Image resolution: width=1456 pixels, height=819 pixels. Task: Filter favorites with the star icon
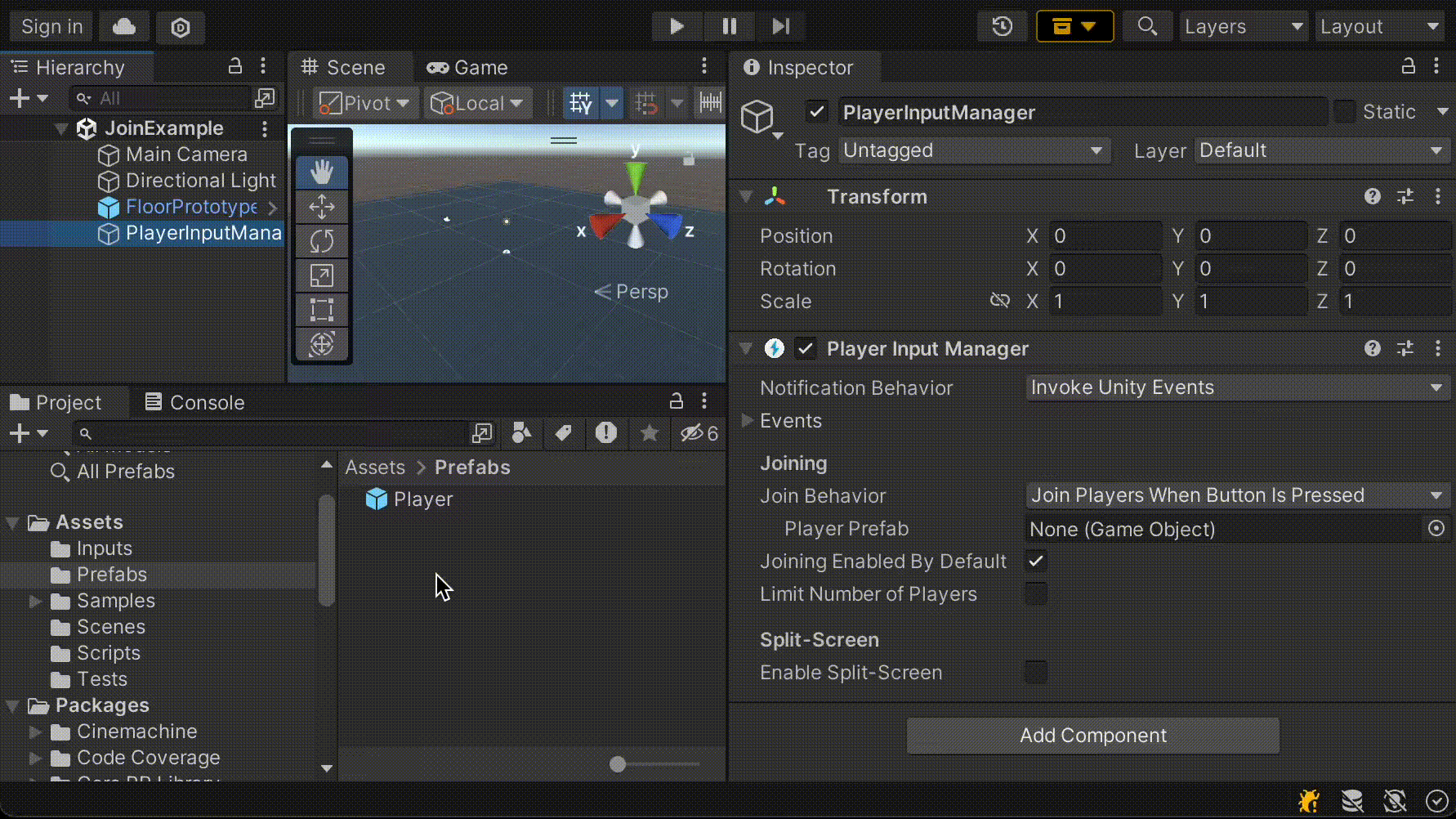tap(649, 432)
